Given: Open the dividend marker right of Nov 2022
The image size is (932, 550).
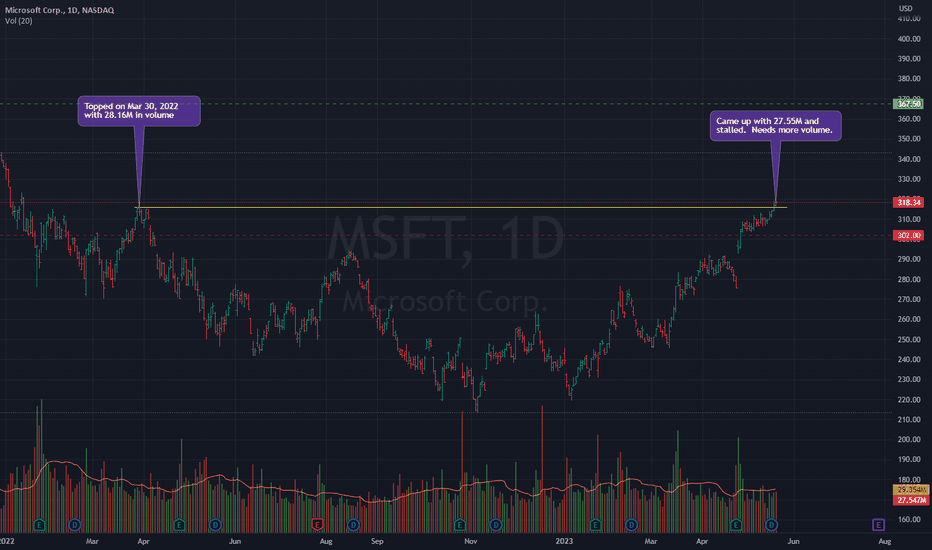Looking at the screenshot, I should (496, 524).
